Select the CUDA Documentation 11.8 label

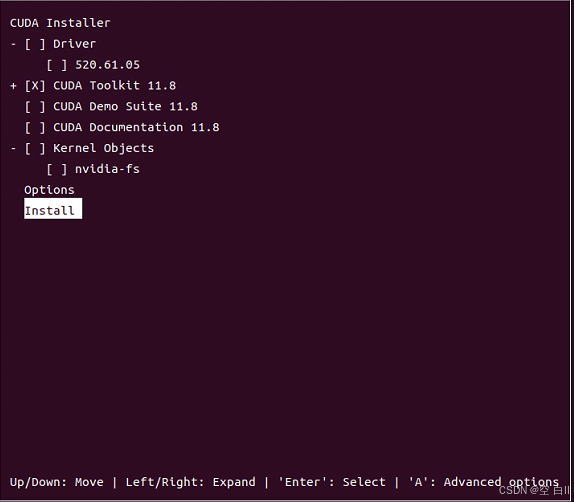136,127
